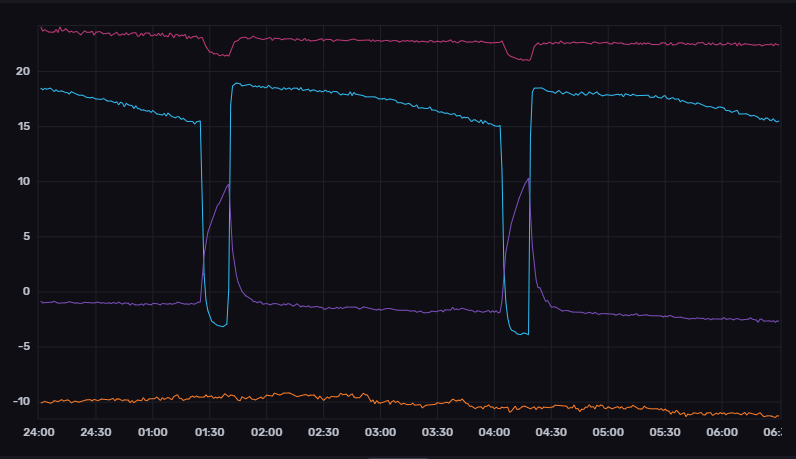Click the first purple peak near 01:40
Screen dimensions: 796x459
228,184
